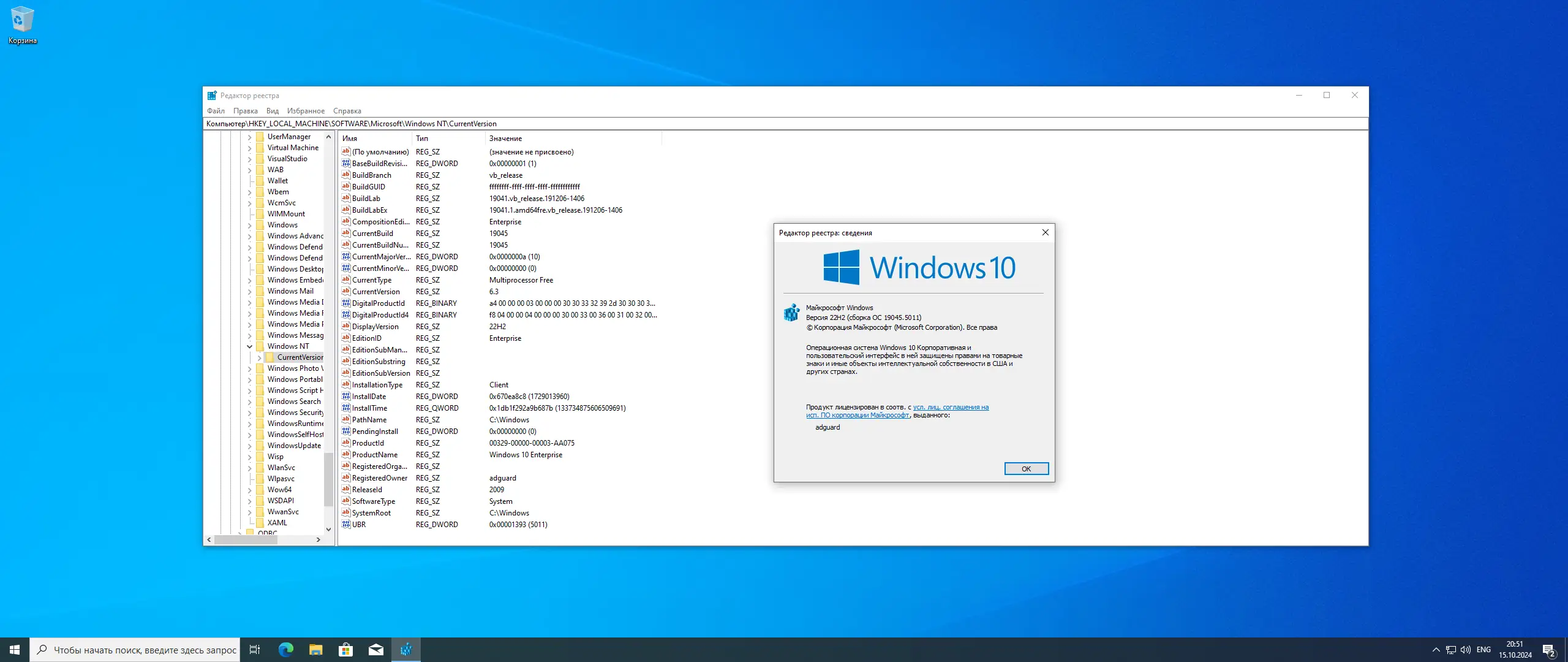Open the Правка menu
This screenshot has height=662, width=1568.
coord(245,111)
